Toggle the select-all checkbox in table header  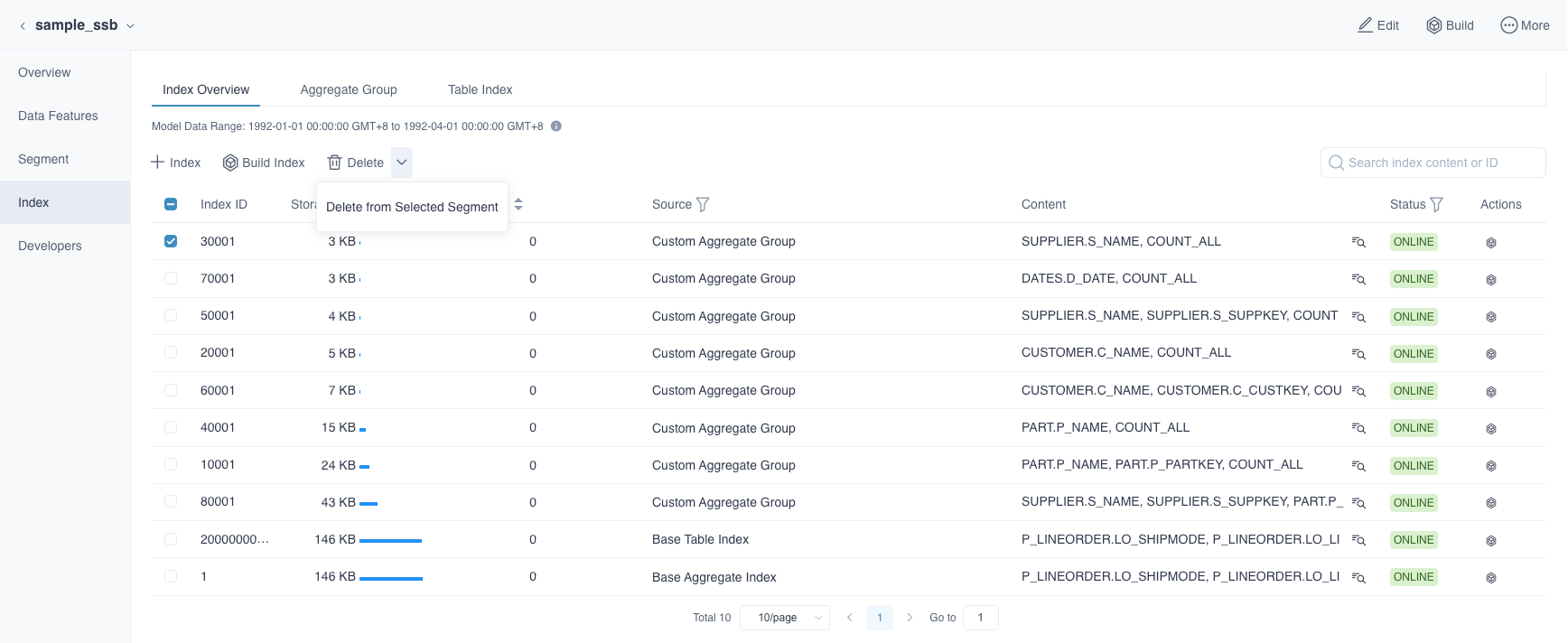pyautogui.click(x=171, y=204)
